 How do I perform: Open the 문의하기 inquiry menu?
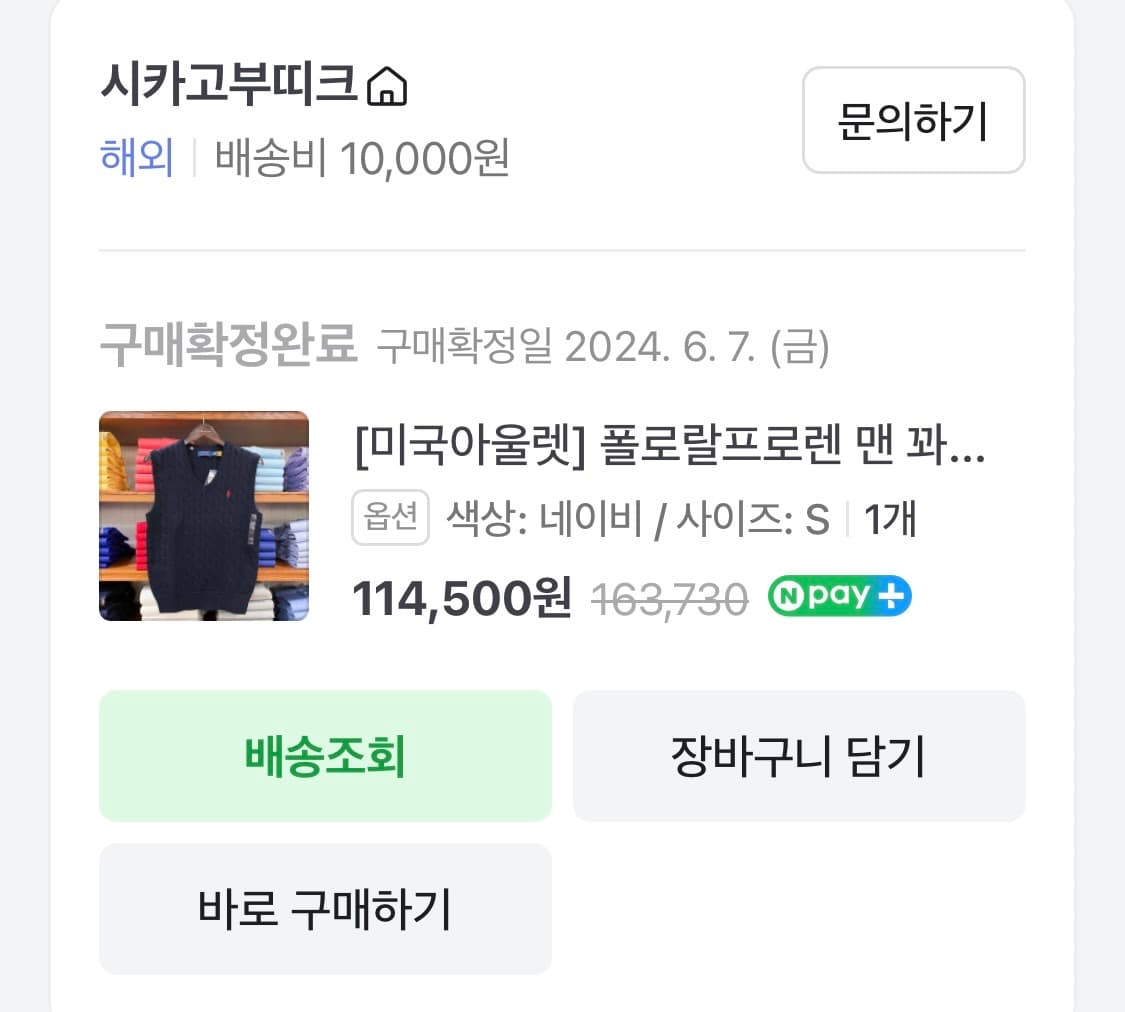[912, 120]
